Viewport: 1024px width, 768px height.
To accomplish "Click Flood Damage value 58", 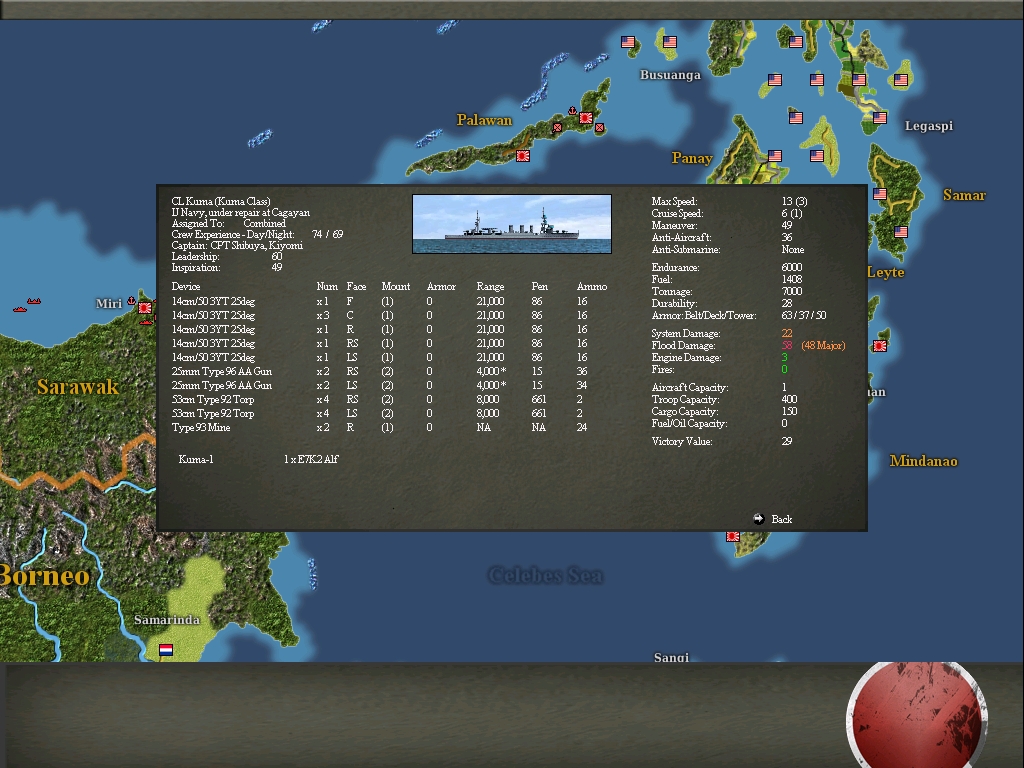I will 786,345.
